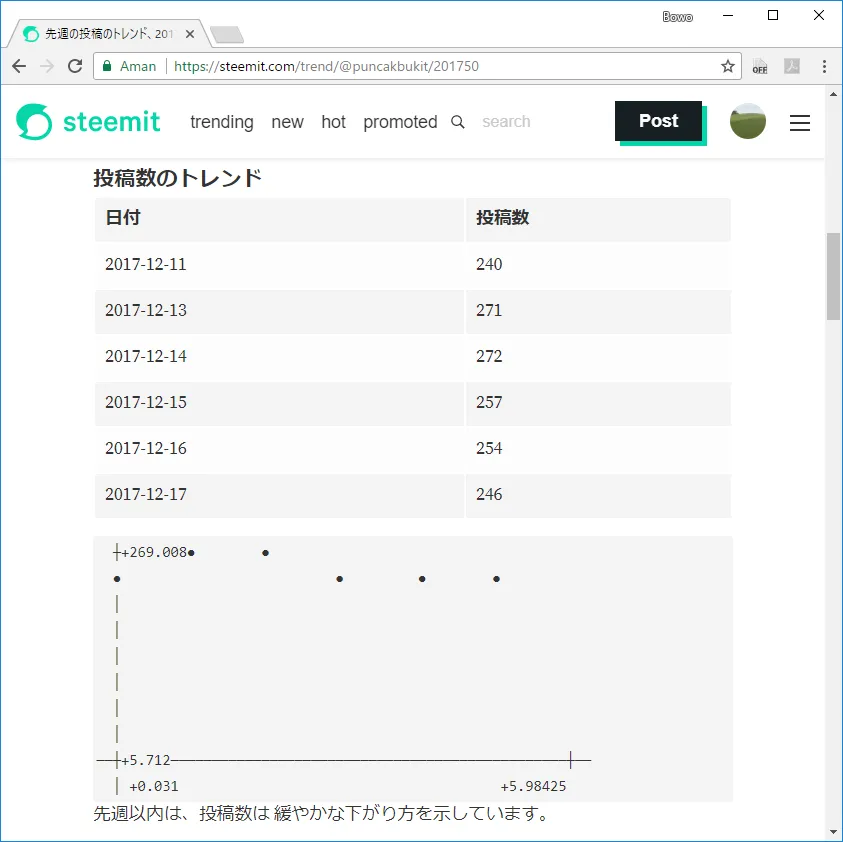Click the value 246 cell

[x=598, y=495]
